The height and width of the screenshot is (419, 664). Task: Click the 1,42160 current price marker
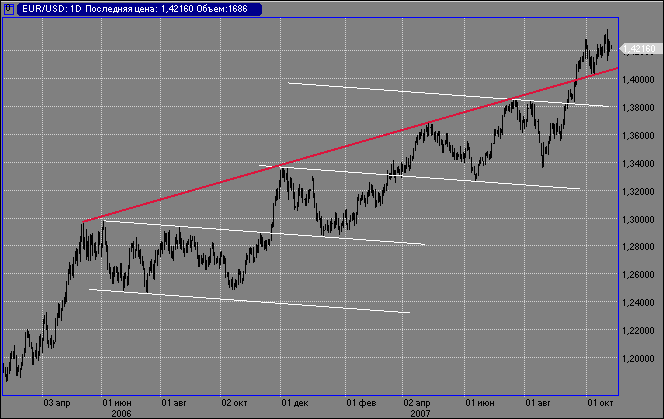[x=638, y=48]
